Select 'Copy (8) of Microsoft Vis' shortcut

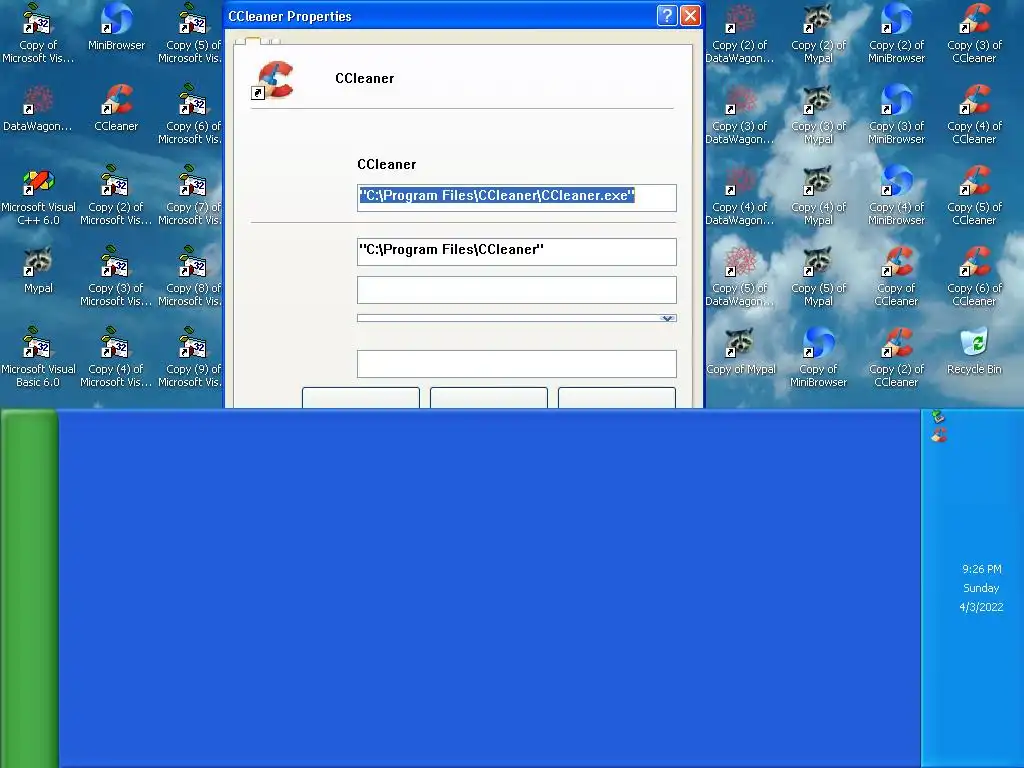tap(190, 277)
